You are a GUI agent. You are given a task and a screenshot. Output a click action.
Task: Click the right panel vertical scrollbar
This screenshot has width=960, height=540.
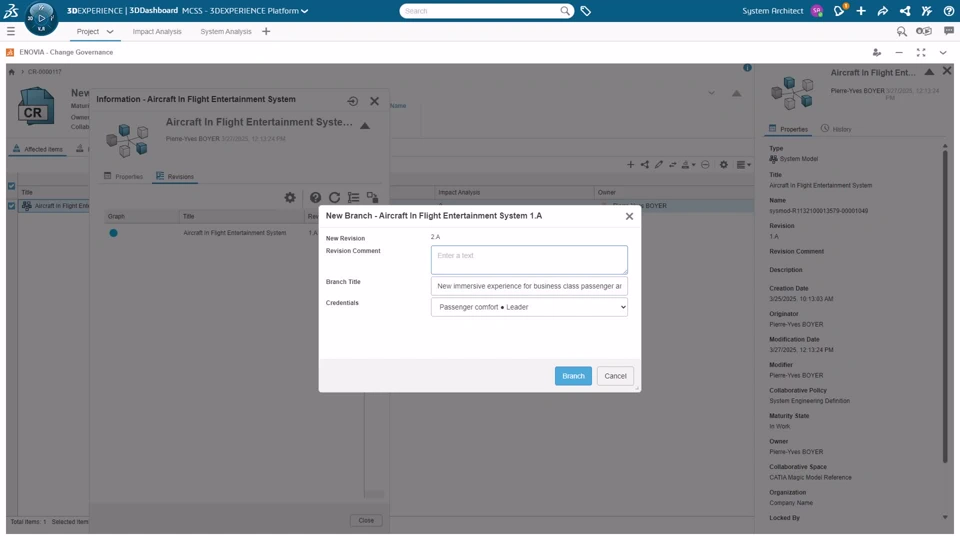tap(945, 306)
